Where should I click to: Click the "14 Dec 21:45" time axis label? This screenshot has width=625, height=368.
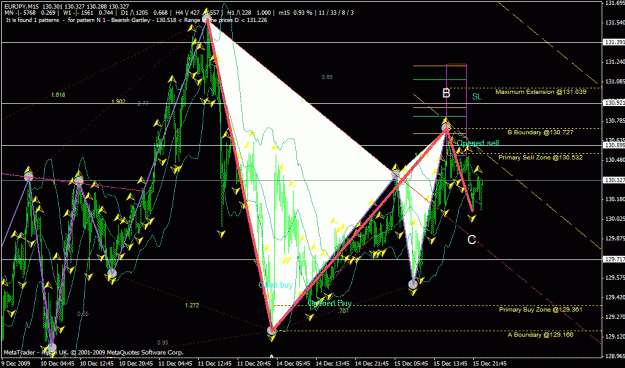tap(371, 364)
